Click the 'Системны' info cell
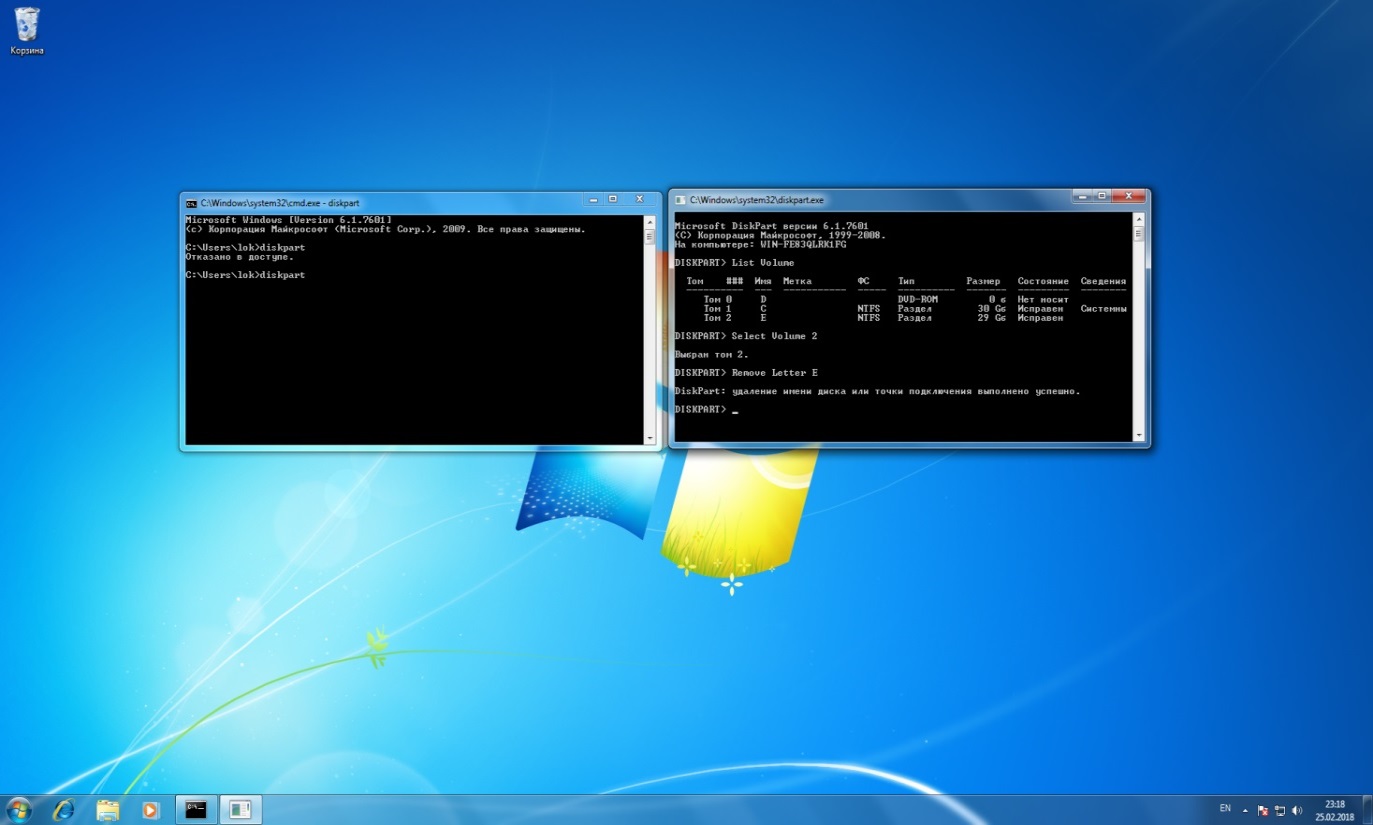Image resolution: width=1373 pixels, height=825 pixels. pos(1104,309)
